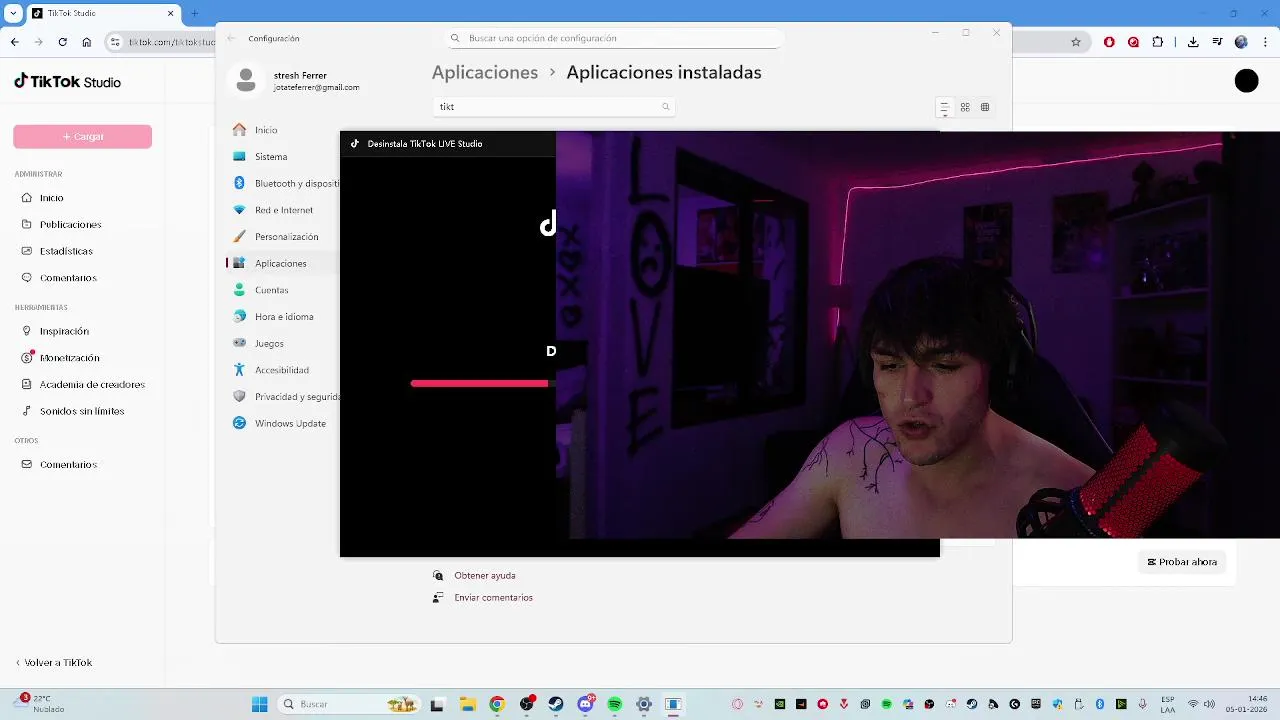Open Steam from taskbar
This screenshot has width=1280, height=720.
pos(556,704)
